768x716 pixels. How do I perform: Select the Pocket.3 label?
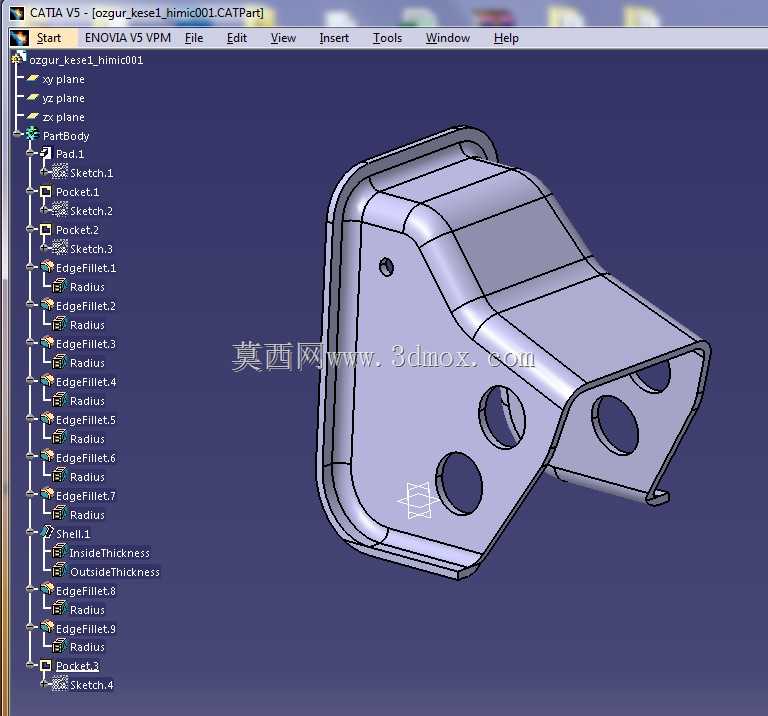point(77,666)
